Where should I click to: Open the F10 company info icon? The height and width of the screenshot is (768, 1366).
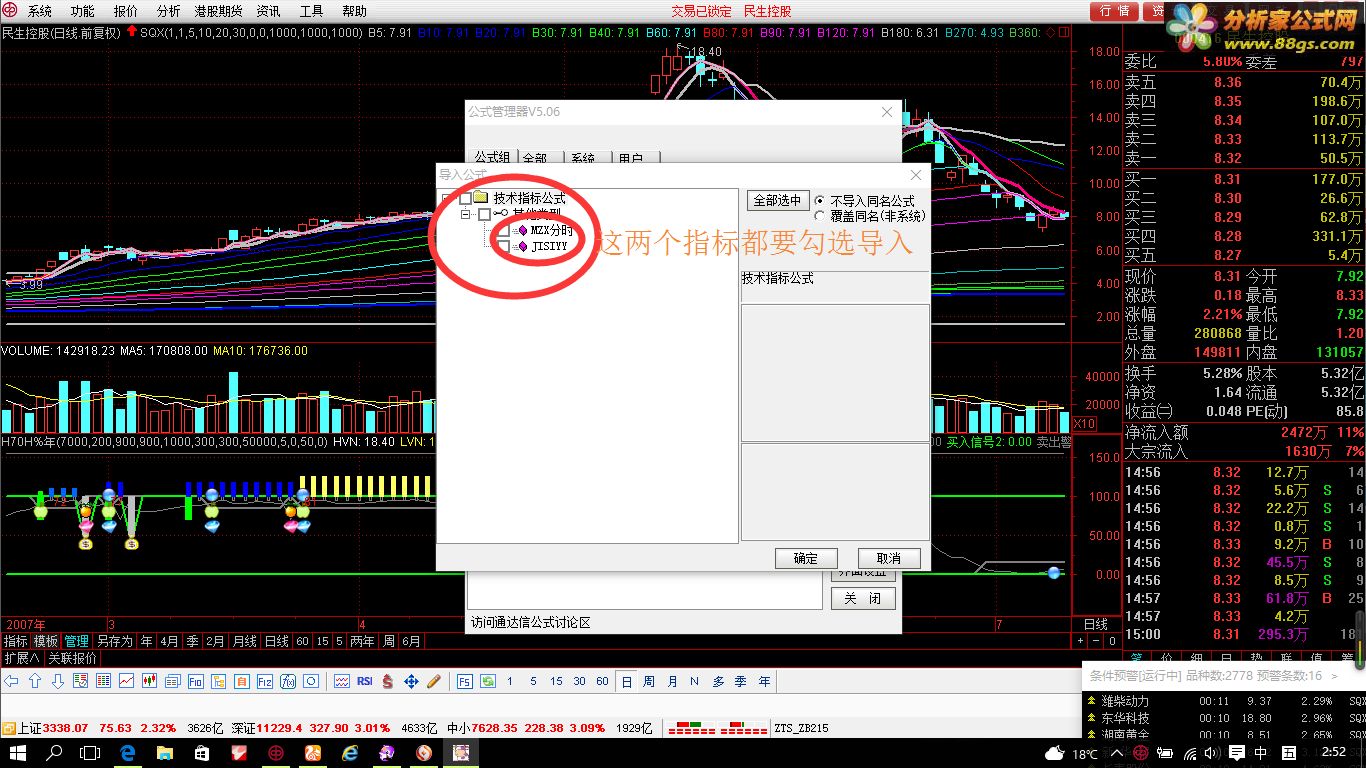click(x=195, y=681)
